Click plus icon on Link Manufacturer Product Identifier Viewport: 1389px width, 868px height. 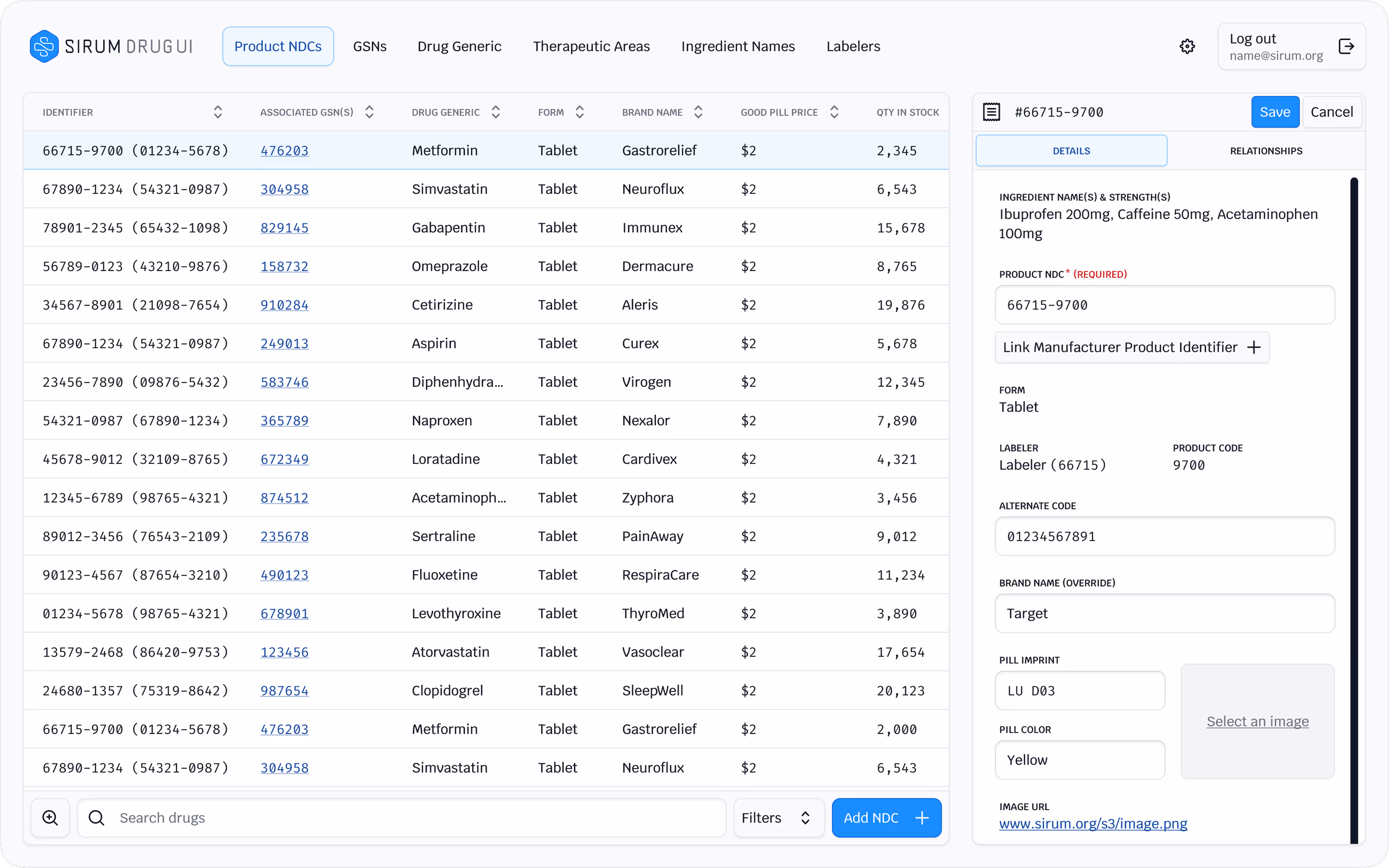1254,347
